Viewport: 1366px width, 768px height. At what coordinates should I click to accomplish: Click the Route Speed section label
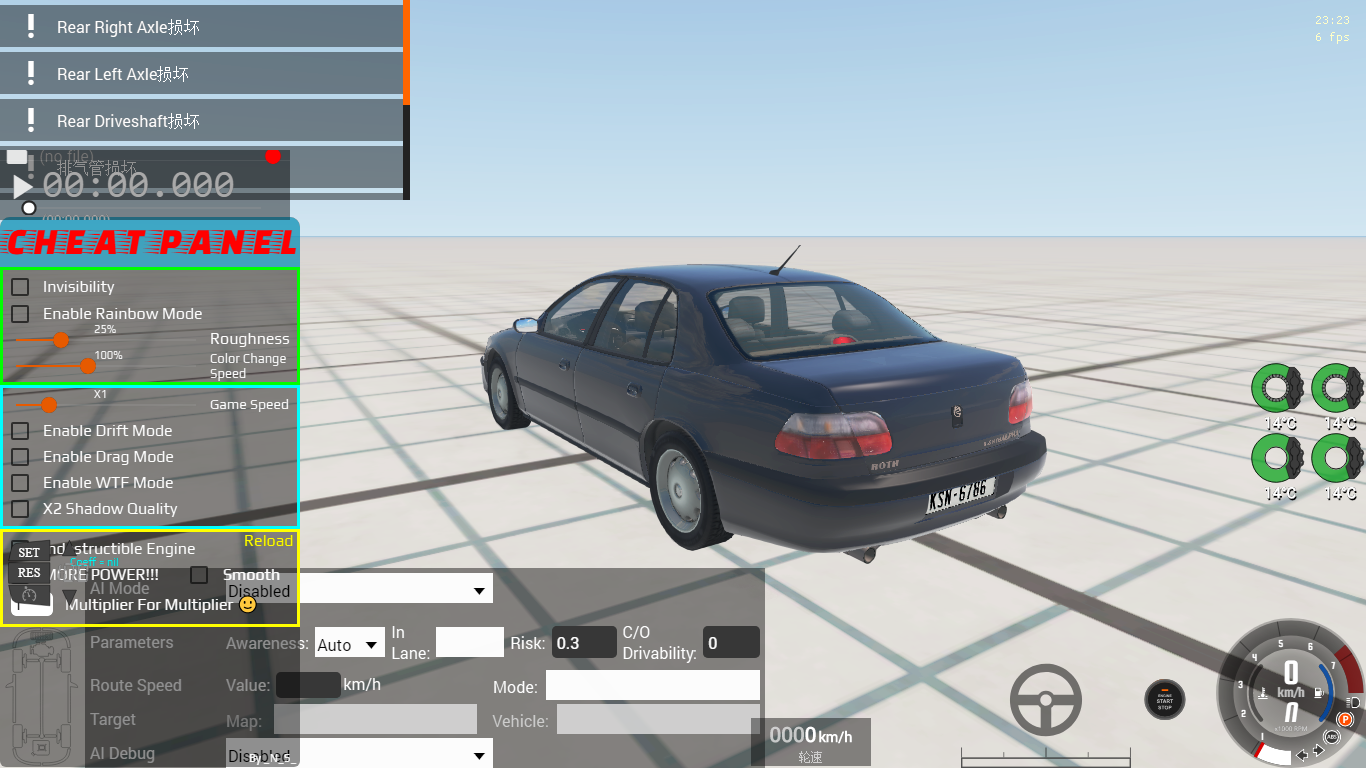point(136,685)
